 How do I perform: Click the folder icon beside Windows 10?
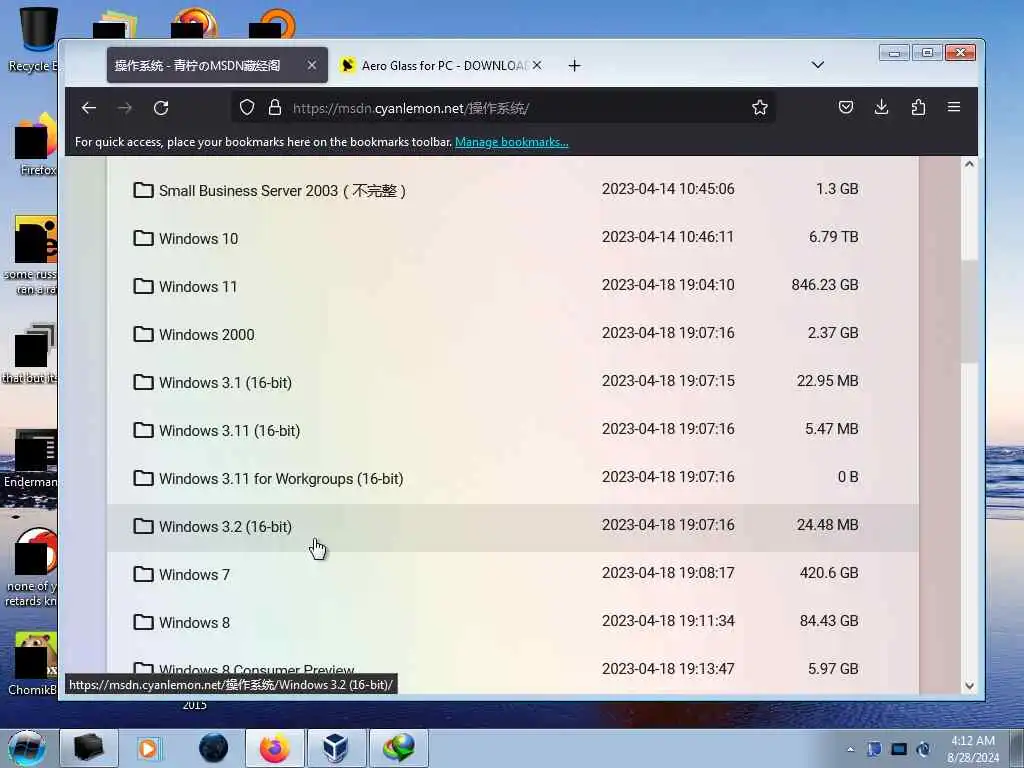143,238
